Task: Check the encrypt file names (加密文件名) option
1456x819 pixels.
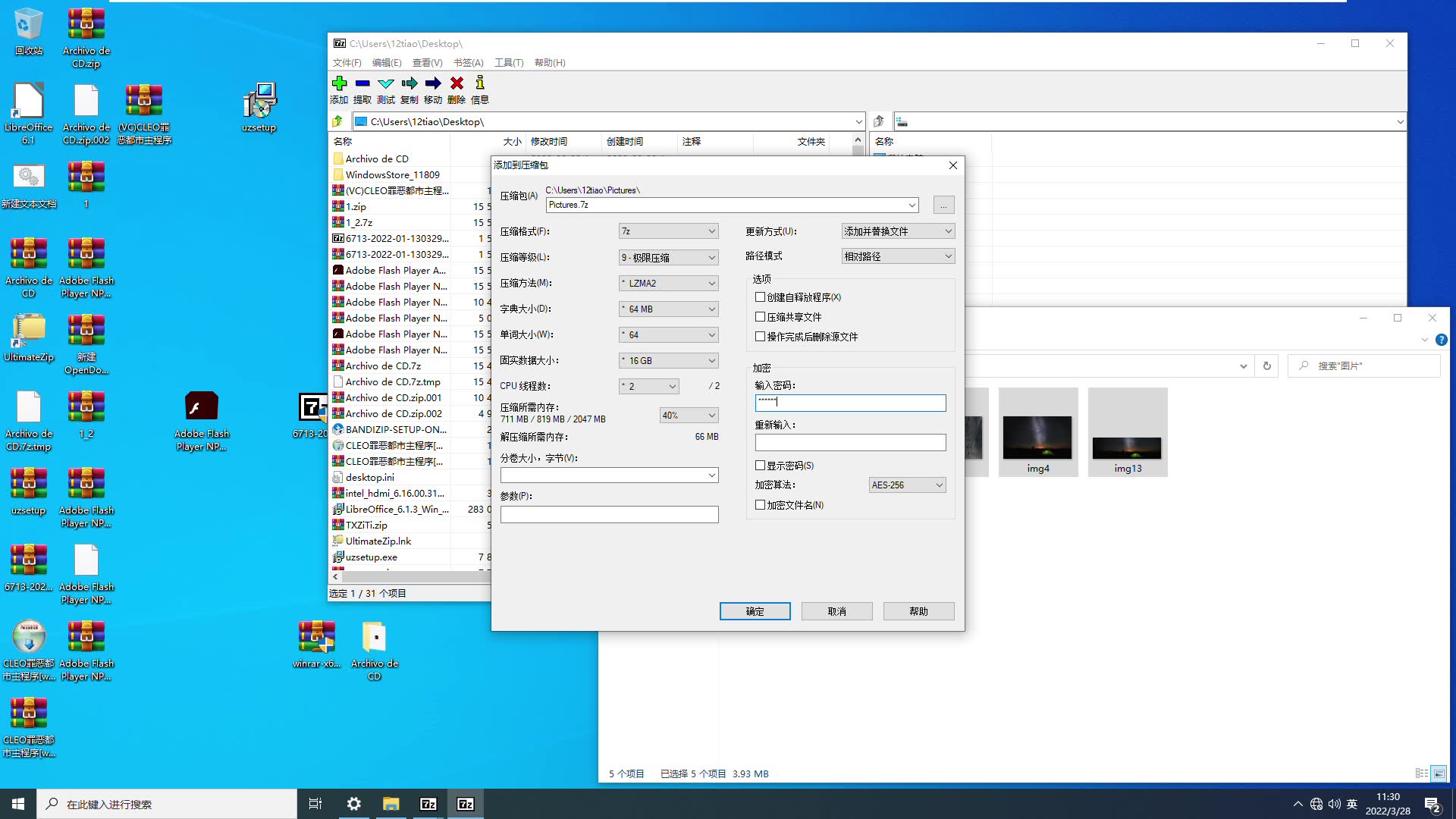Action: coord(760,505)
